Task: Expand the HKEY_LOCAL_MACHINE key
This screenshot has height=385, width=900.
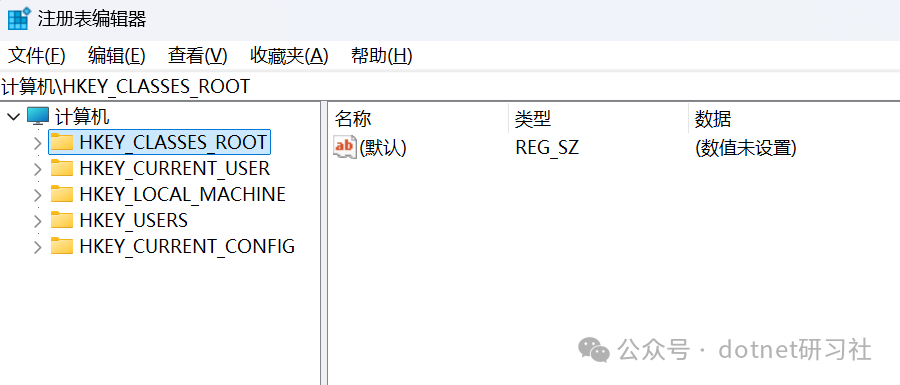Action: 38,195
